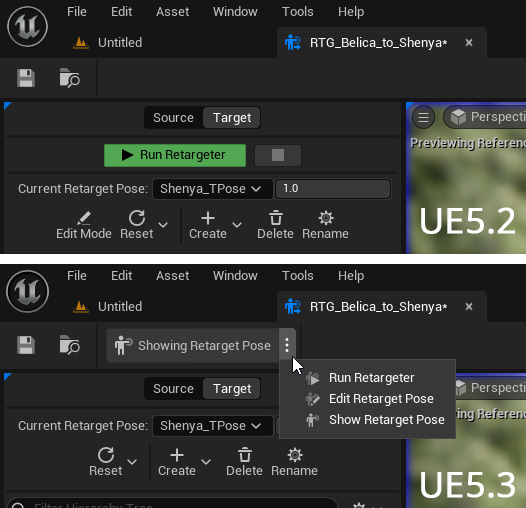The image size is (526, 508).
Task: Toggle the Showing Retarget Pose button
Action: 193,346
